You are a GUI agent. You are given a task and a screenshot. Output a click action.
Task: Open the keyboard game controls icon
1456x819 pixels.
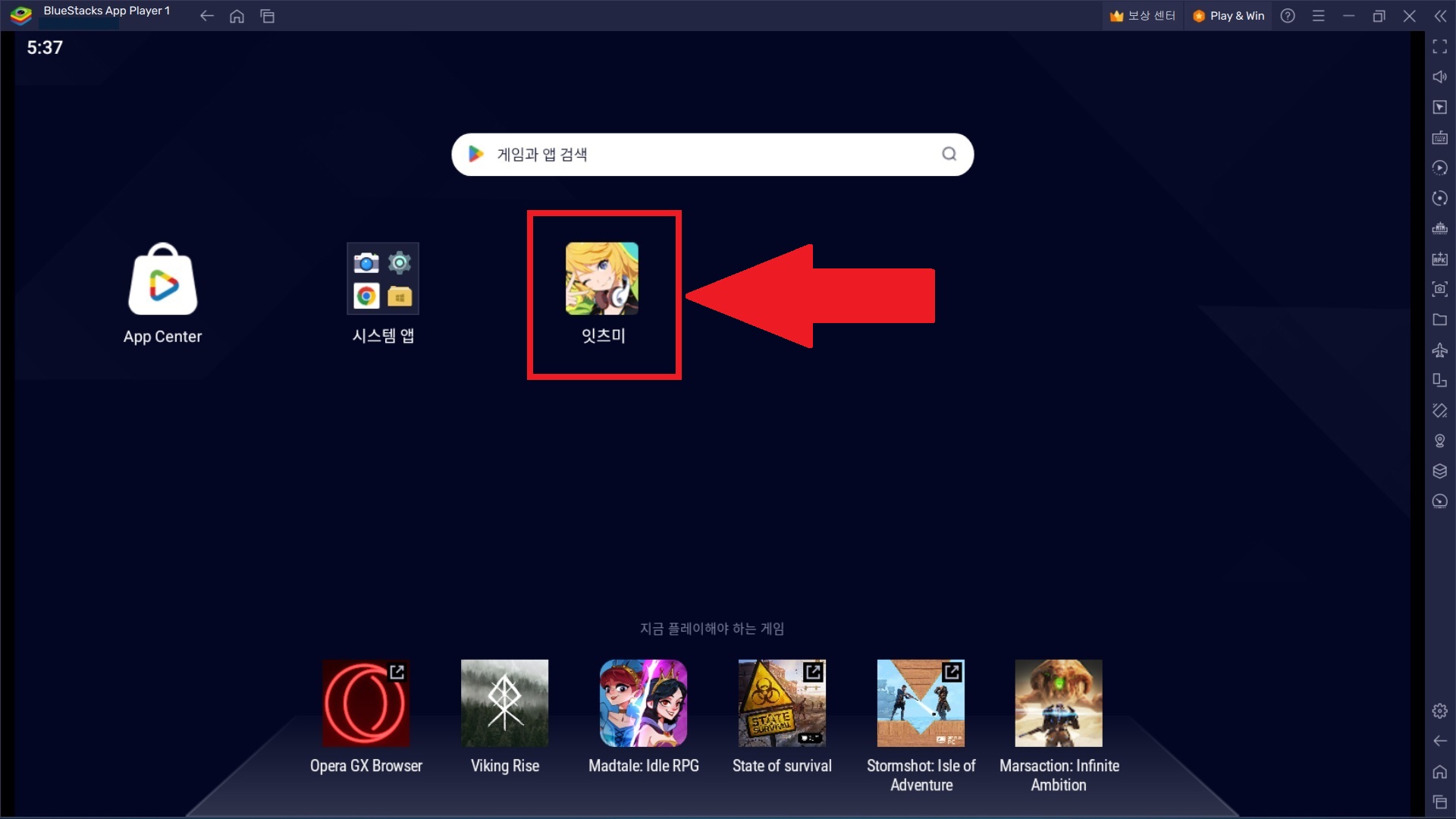coord(1440,138)
